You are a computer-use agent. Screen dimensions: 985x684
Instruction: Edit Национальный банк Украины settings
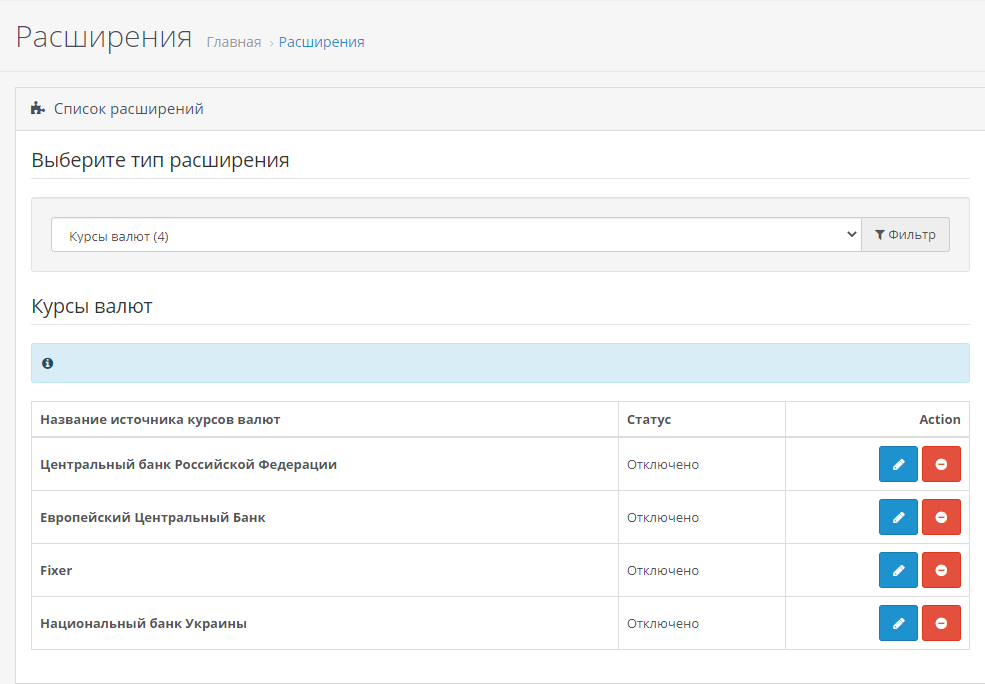[x=898, y=623]
